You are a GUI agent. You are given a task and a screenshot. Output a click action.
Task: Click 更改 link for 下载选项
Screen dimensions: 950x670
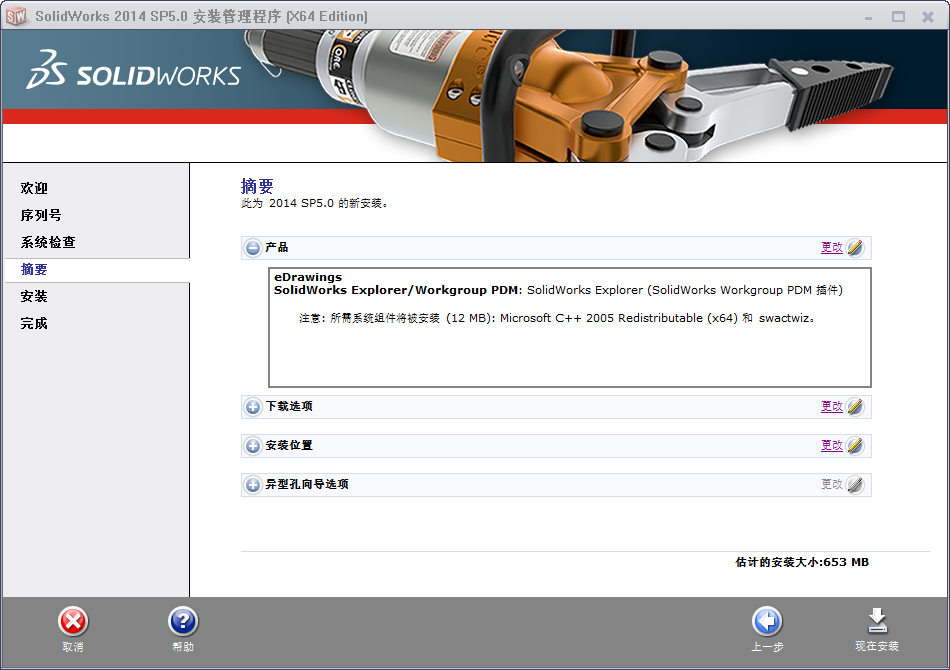[832, 406]
